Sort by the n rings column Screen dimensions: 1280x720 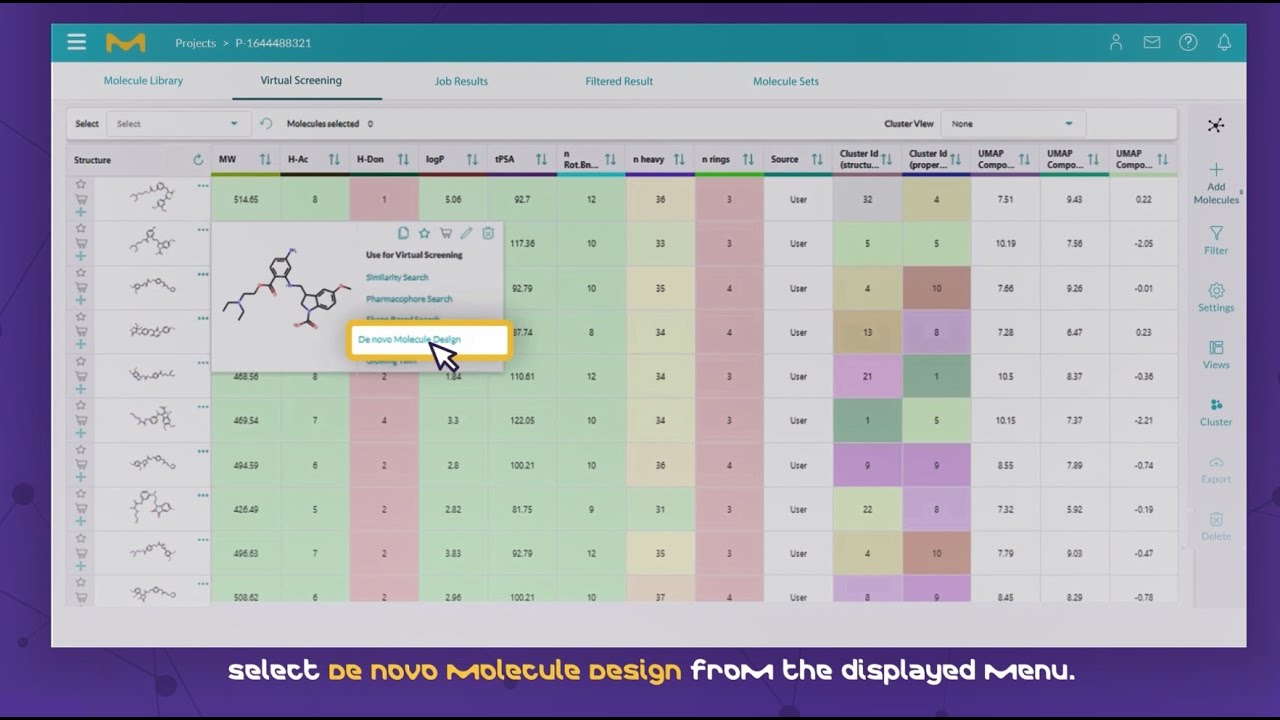(748, 160)
